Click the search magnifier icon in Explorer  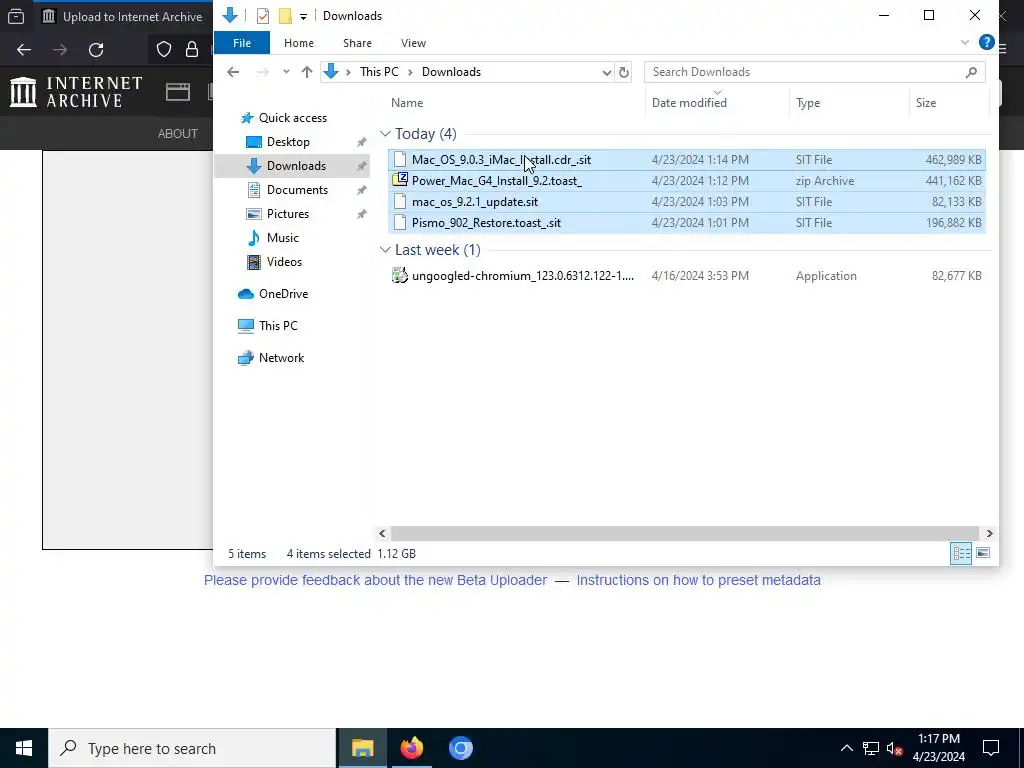[971, 72]
